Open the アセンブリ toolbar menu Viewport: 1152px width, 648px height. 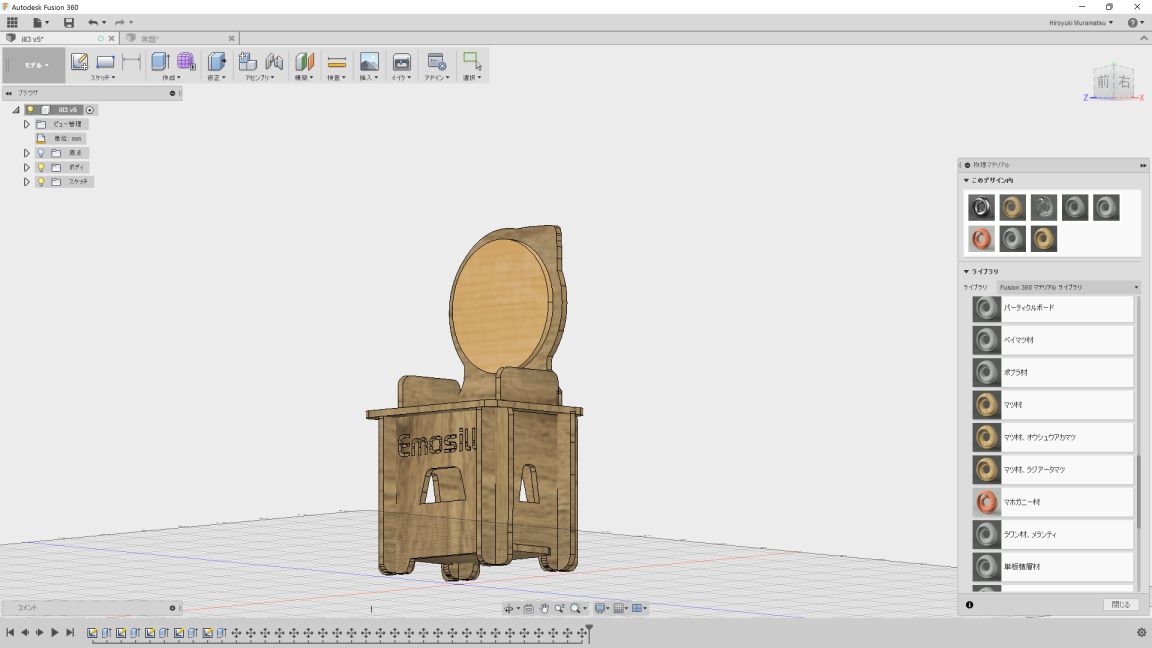tap(259, 77)
